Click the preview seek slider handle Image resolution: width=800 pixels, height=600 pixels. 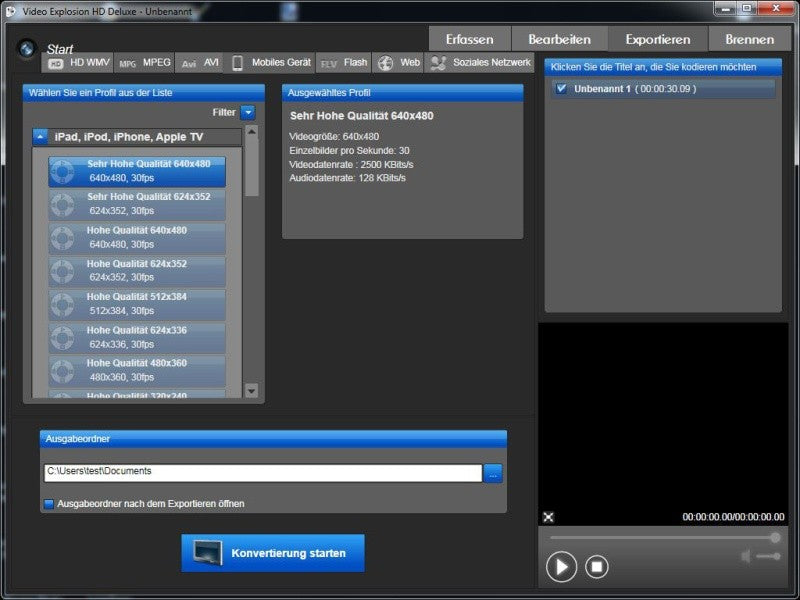point(775,537)
